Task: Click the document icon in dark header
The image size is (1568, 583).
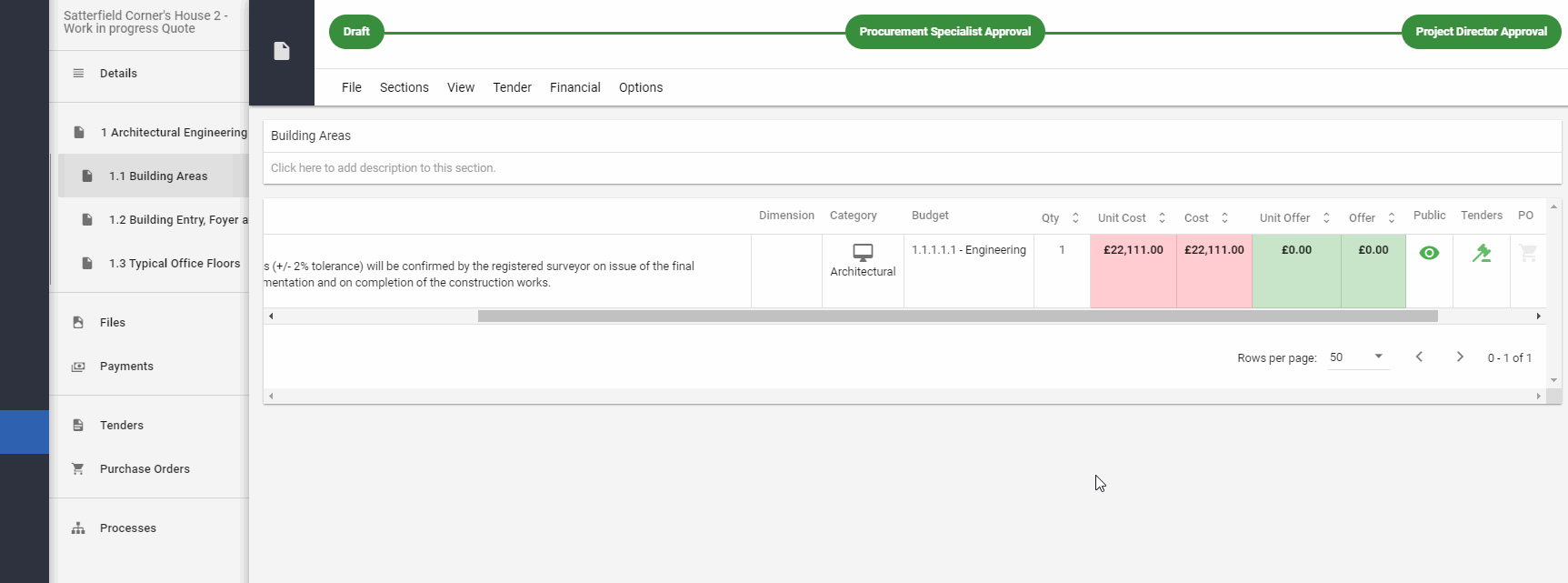Action: (x=282, y=51)
